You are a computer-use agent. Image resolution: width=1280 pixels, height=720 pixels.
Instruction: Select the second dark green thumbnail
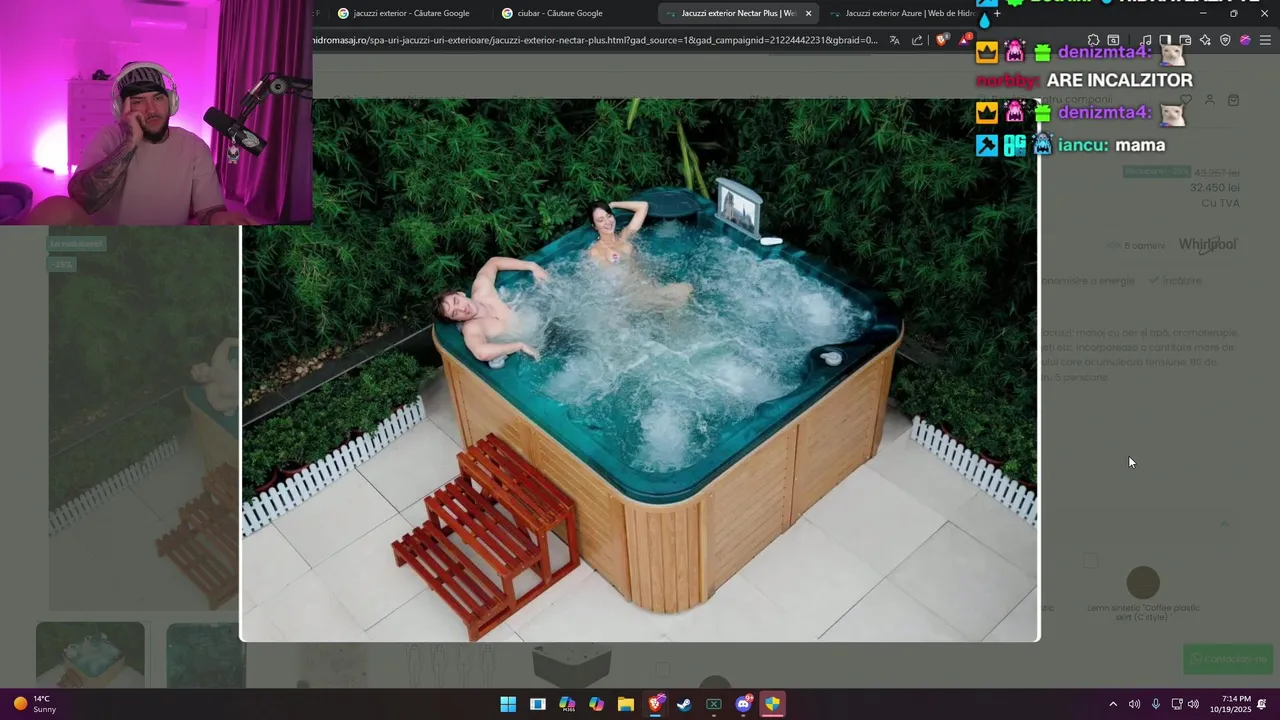tap(206, 655)
